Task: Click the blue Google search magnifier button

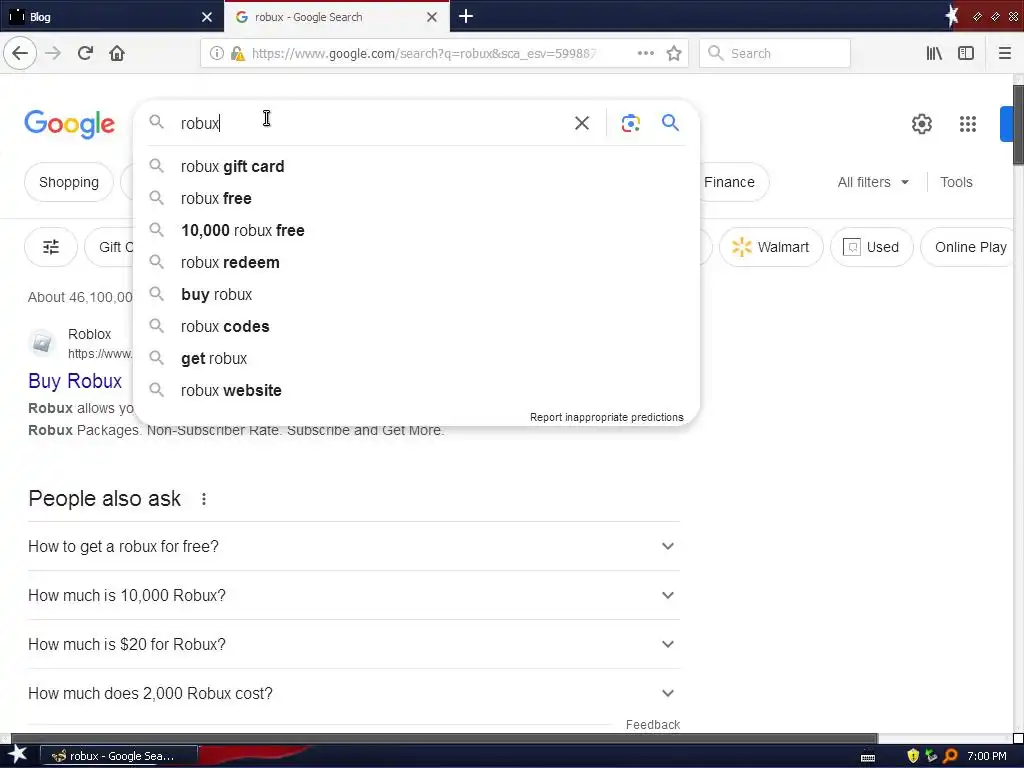Action: (670, 122)
